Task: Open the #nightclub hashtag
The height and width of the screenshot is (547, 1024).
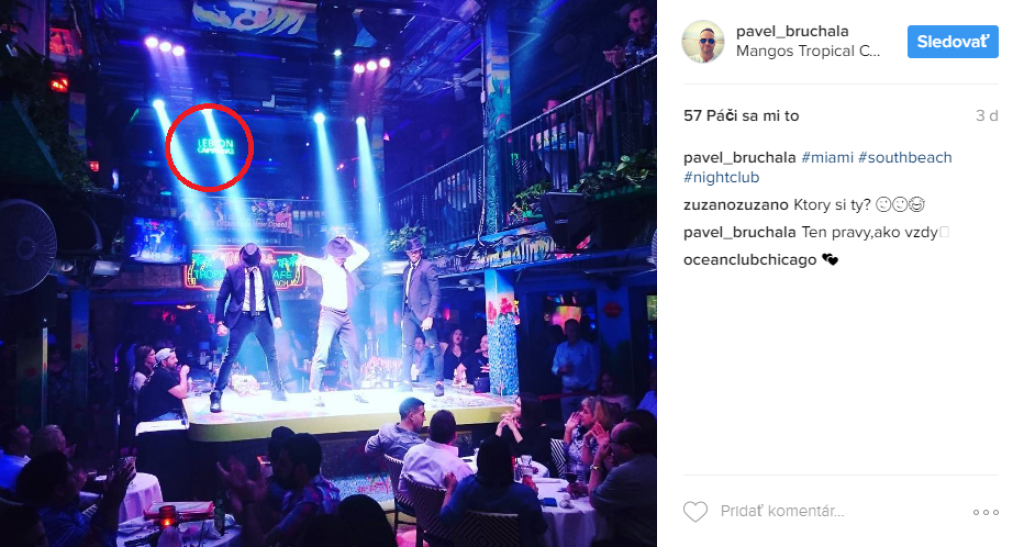Action: 721,177
